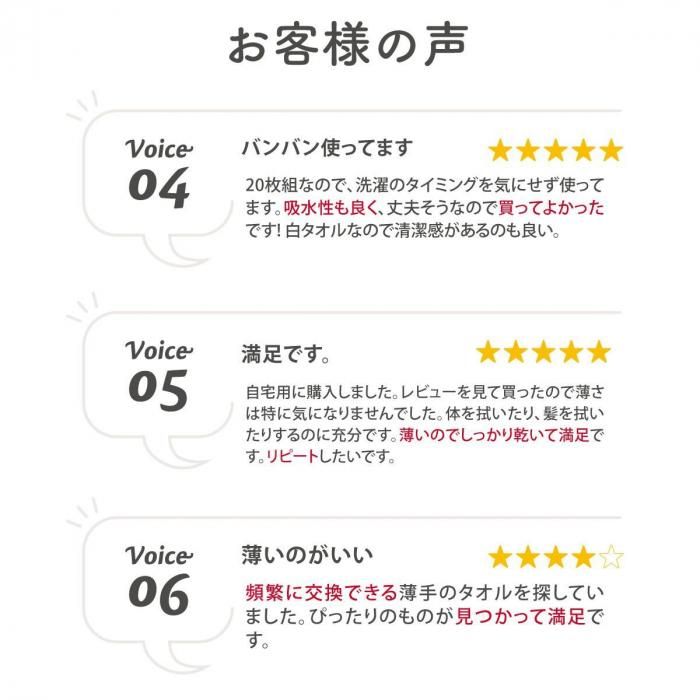The image size is (700, 700).
Task: Click highlighted text 買ってよかった
Action: pos(551,208)
